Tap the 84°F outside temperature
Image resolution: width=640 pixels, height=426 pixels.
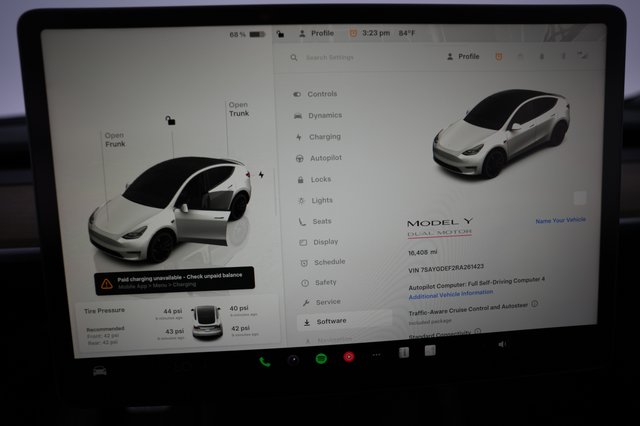tap(407, 33)
